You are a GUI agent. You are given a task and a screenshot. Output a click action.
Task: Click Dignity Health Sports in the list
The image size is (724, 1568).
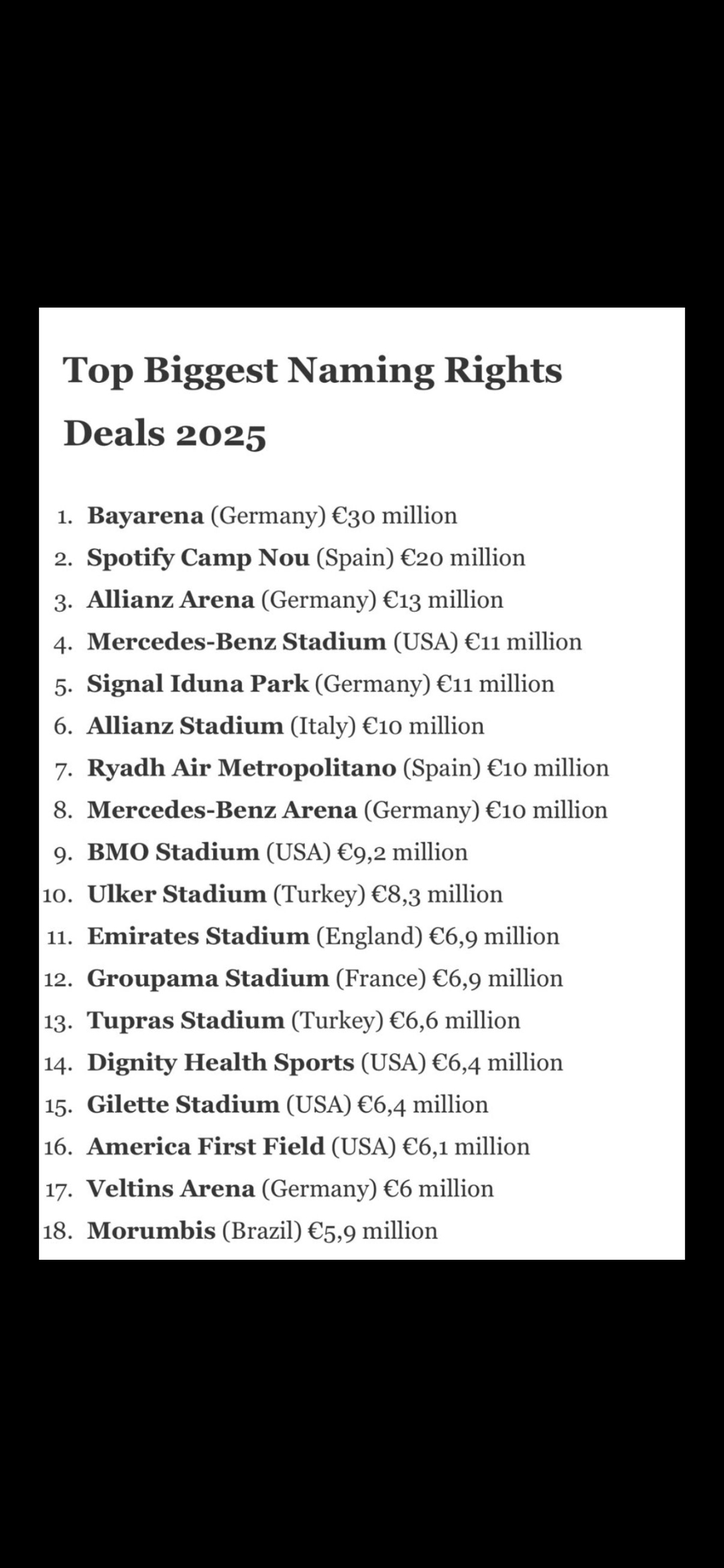pos(221,1063)
